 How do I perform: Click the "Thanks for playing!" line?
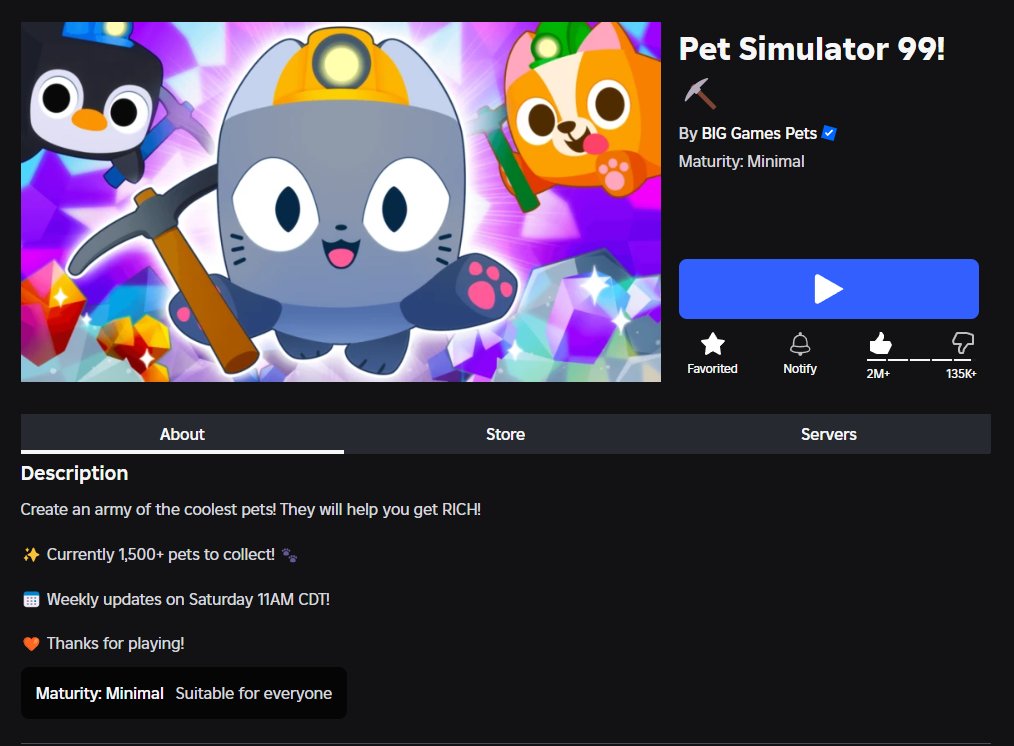coord(115,643)
